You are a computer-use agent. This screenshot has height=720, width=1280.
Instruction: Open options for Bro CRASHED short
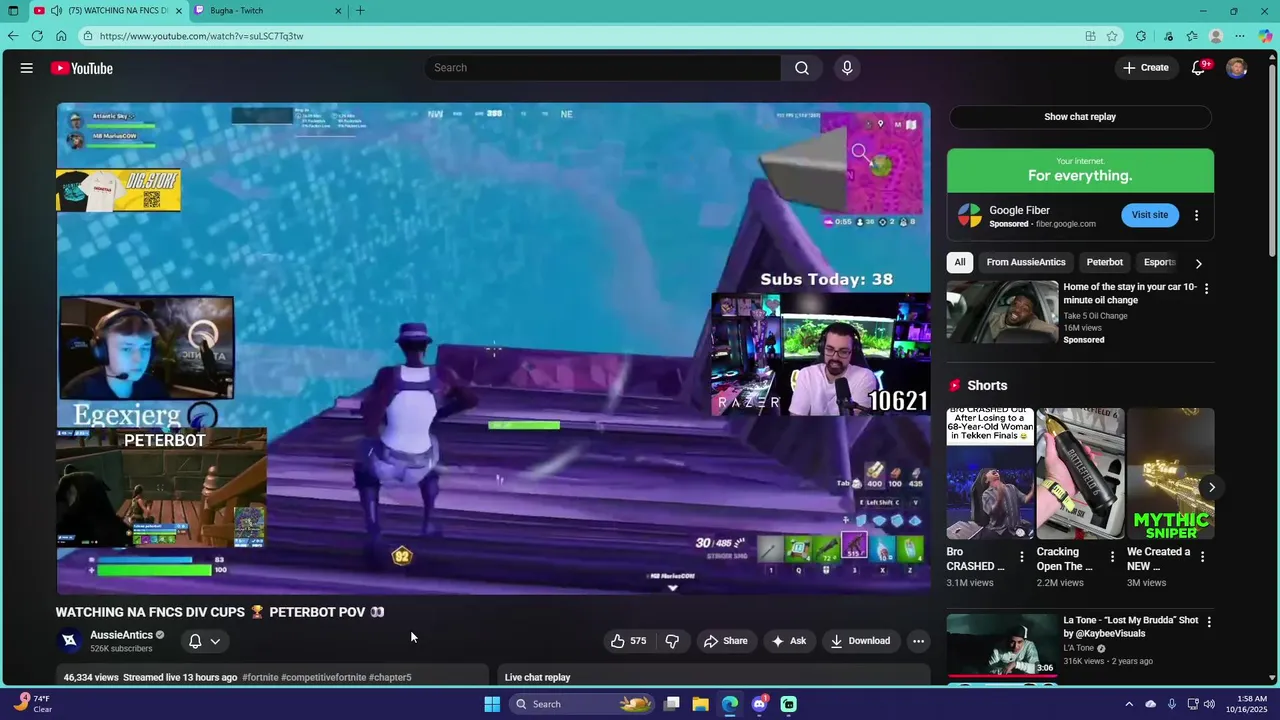tap(1022, 557)
